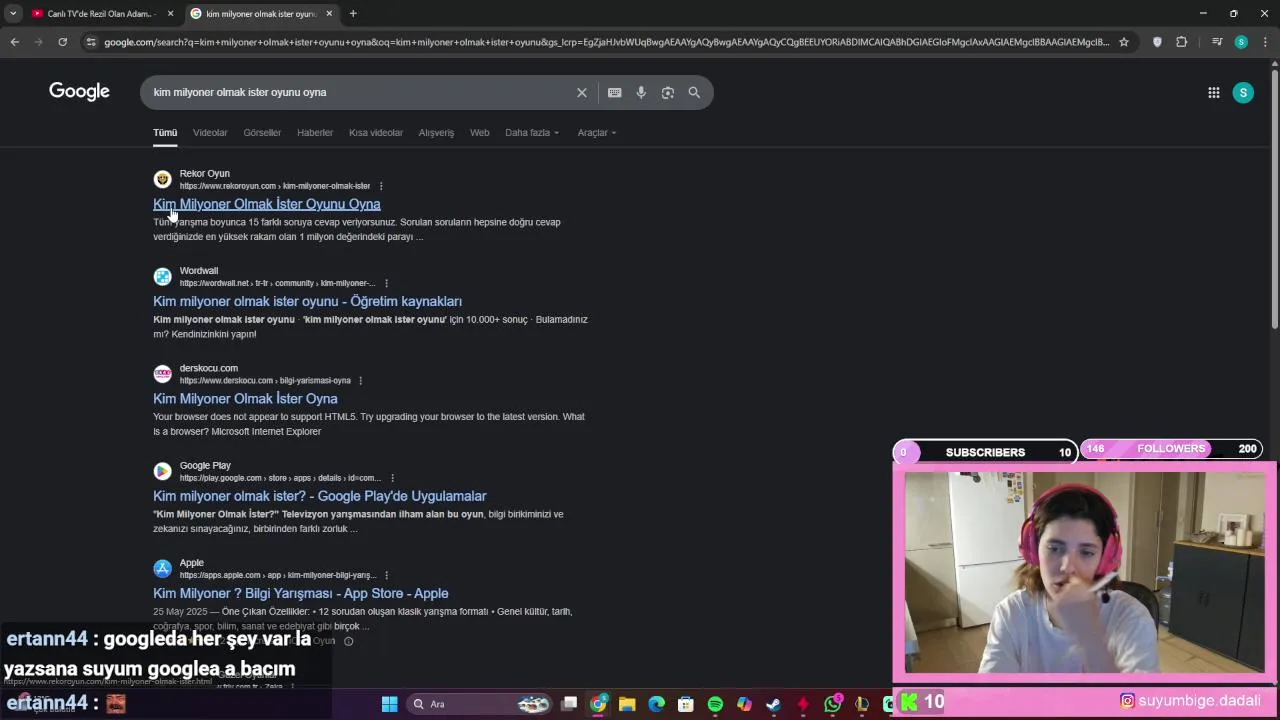Image resolution: width=1280 pixels, height=720 pixels.
Task: Click the Rekor Oyun site favicon
Action: point(162,179)
